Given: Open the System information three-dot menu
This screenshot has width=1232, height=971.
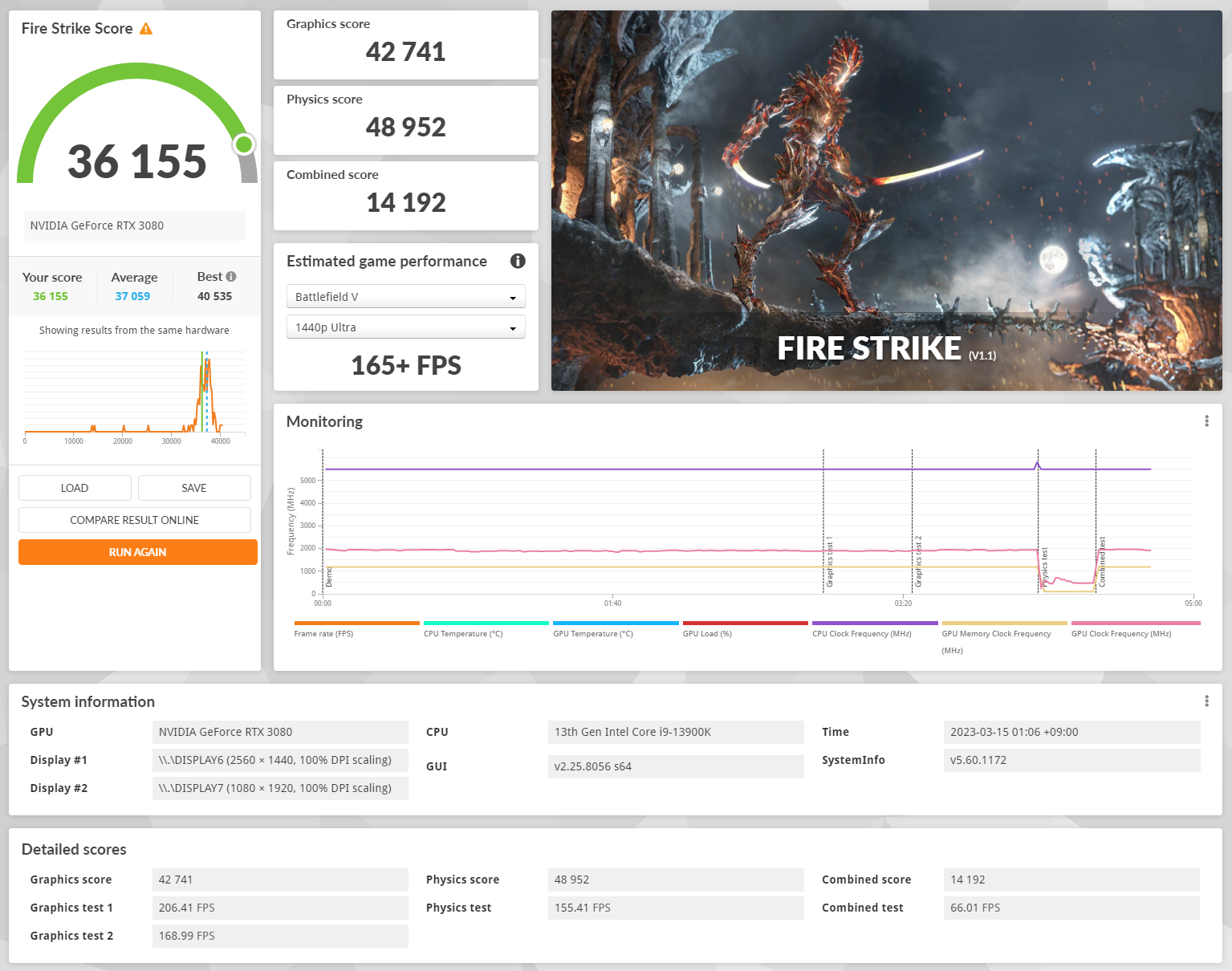Looking at the screenshot, I should (1206, 701).
